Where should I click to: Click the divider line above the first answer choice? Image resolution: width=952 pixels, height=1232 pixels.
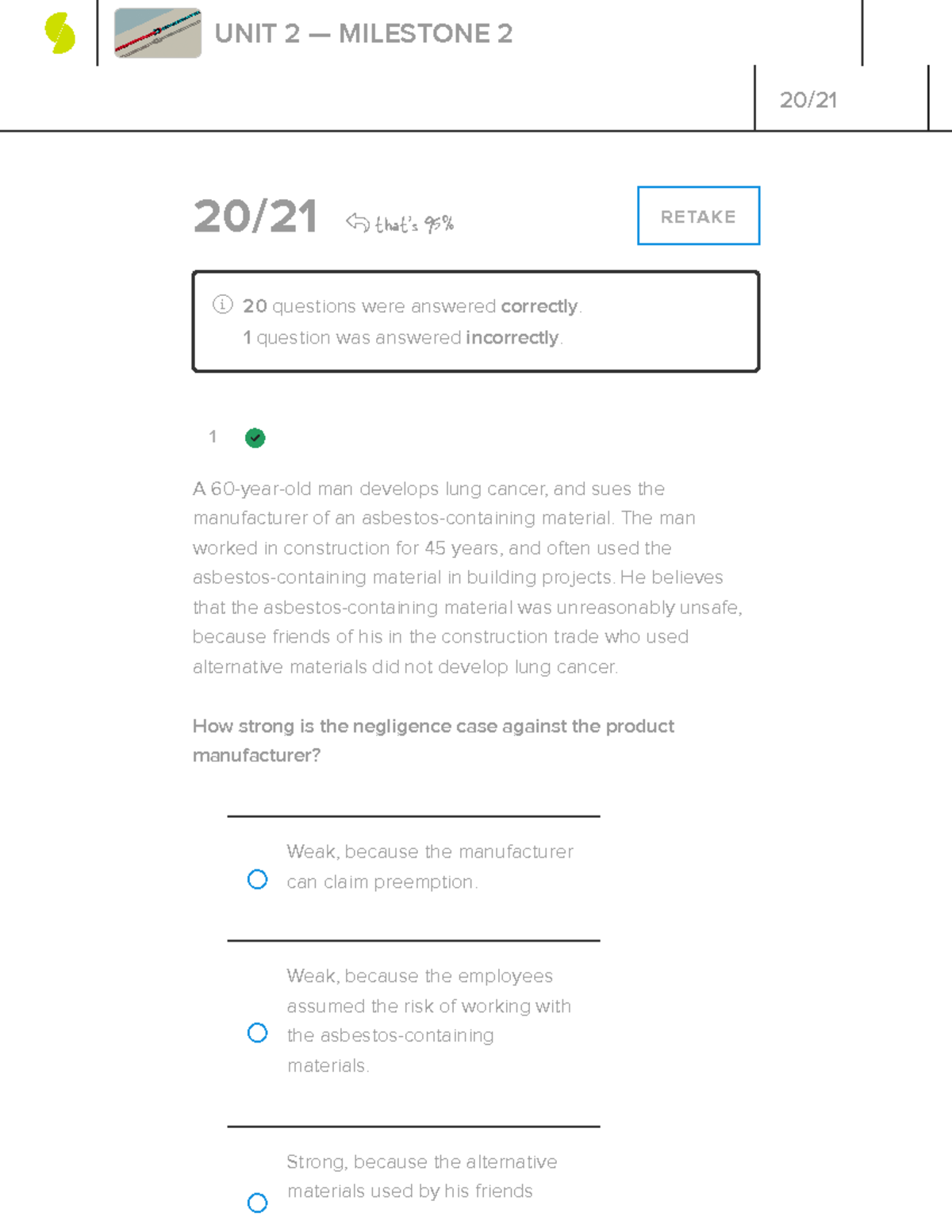point(413,816)
